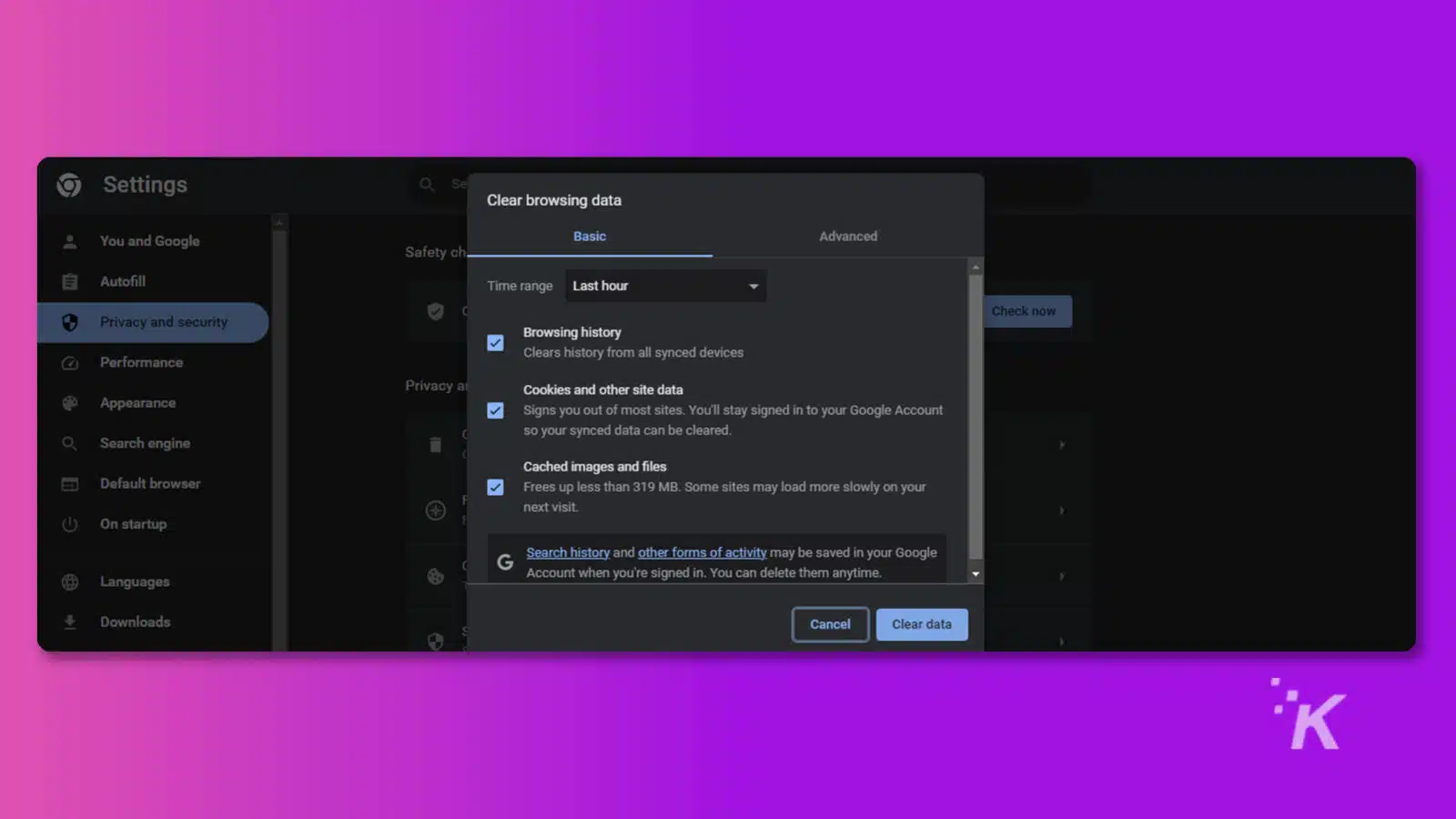Open the Search history link
The height and width of the screenshot is (819, 1456).
coord(568,551)
